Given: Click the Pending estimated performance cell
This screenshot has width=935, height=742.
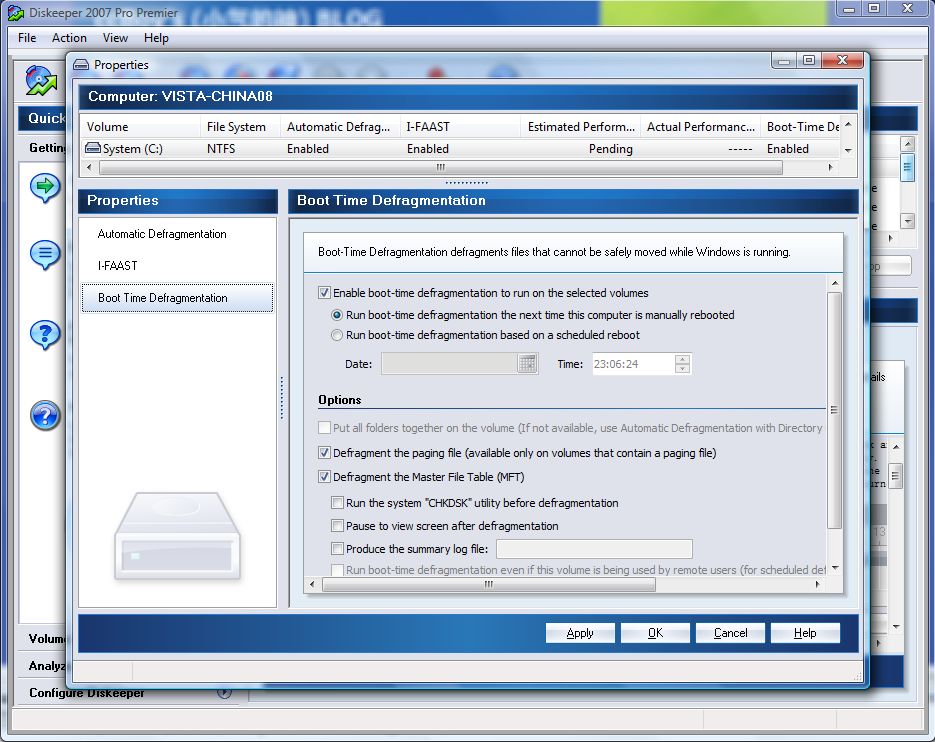Looking at the screenshot, I should 611,149.
